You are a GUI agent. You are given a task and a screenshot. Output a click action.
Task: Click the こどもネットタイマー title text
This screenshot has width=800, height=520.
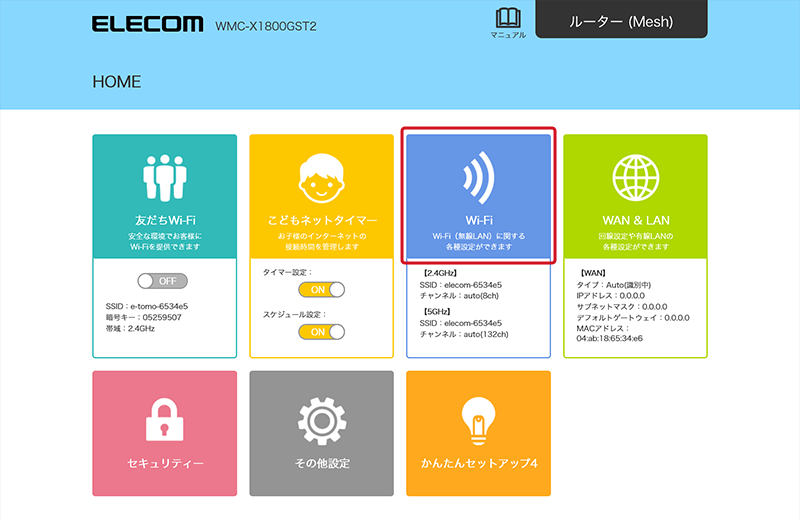(x=322, y=220)
